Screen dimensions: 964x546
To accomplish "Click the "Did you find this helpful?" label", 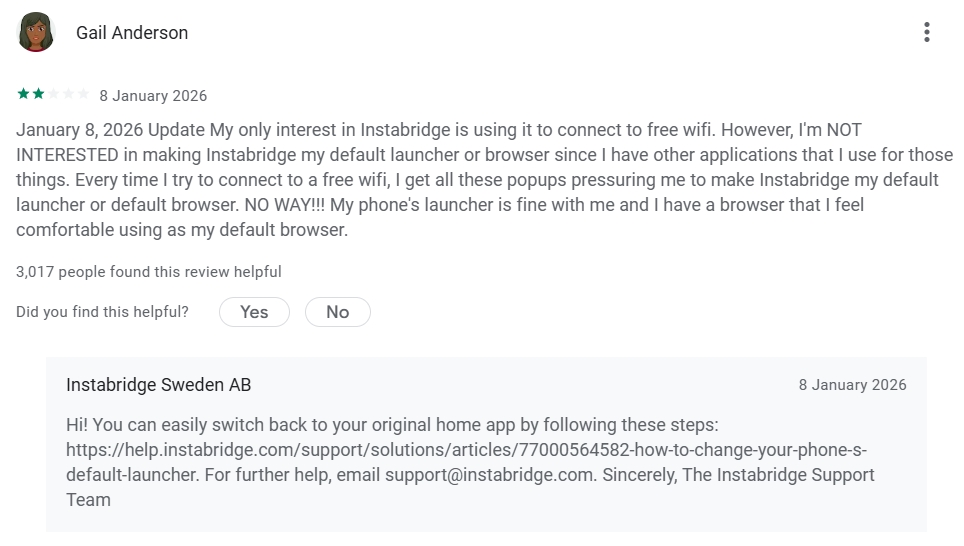I will pos(102,312).
